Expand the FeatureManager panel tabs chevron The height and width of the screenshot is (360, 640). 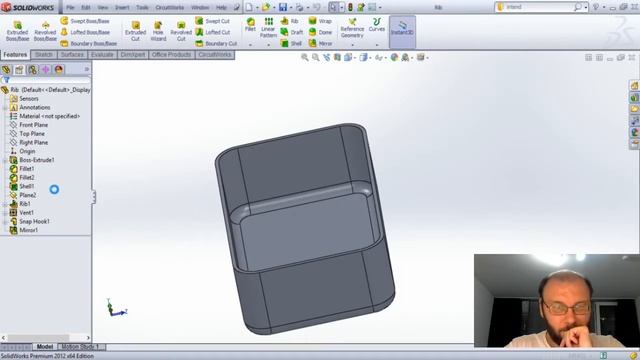tap(87, 70)
